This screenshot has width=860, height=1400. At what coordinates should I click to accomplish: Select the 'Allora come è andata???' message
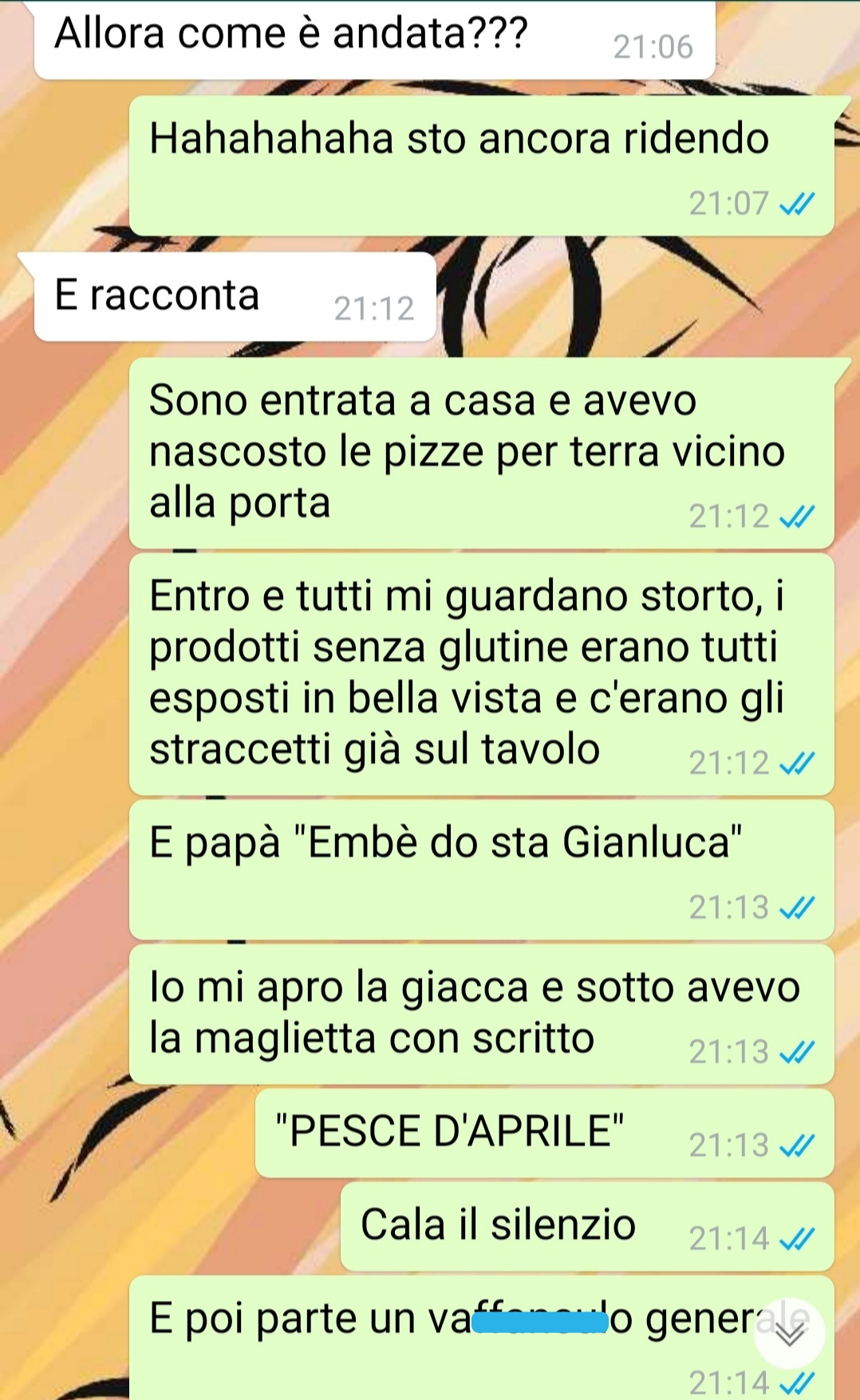[374, 39]
